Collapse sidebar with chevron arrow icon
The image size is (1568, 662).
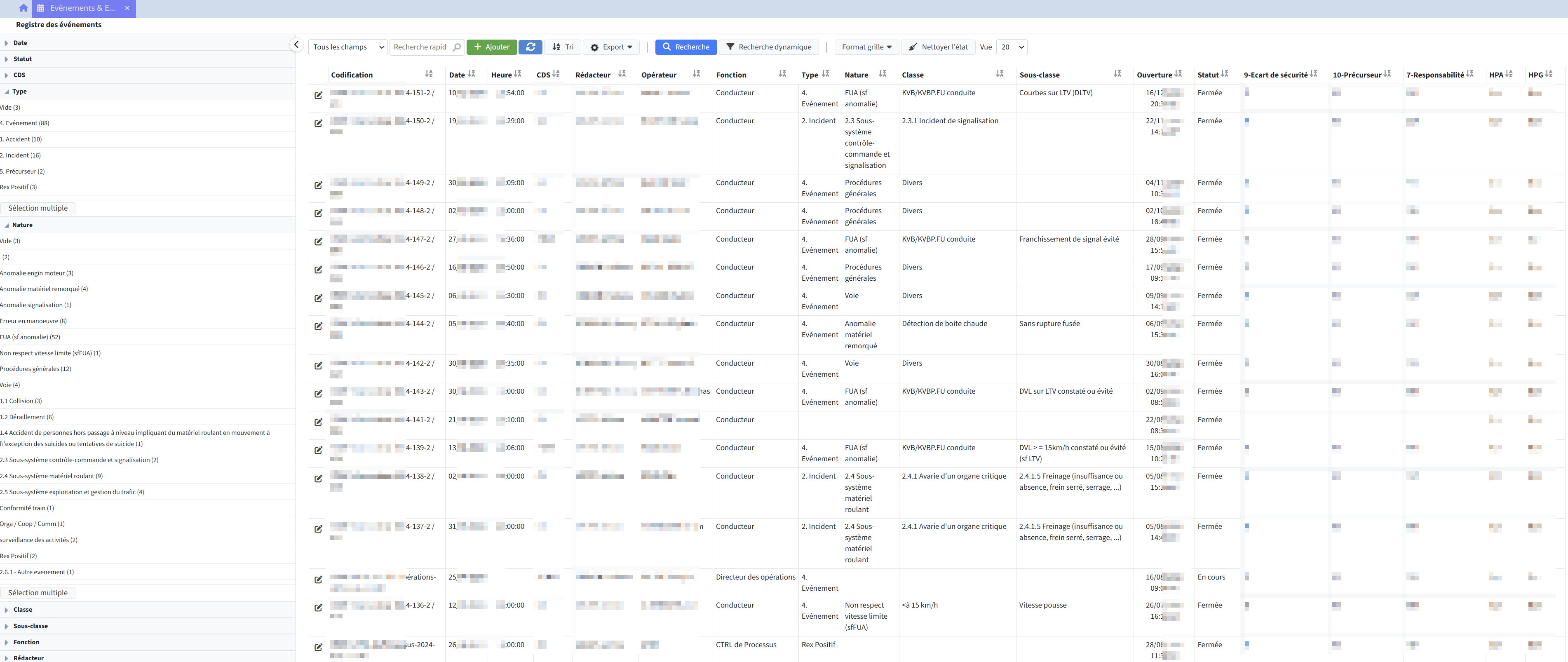[296, 45]
